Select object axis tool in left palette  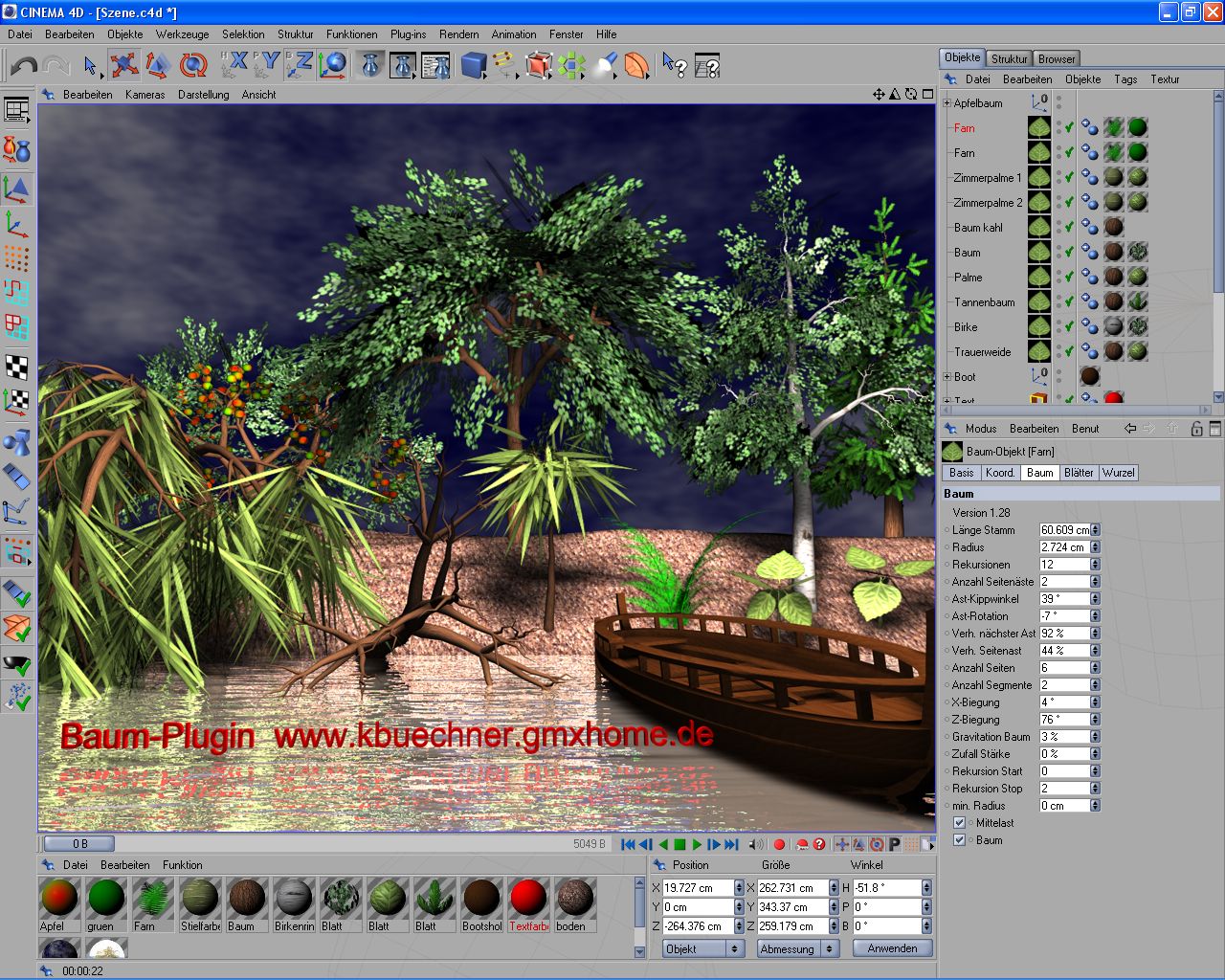[x=16, y=223]
